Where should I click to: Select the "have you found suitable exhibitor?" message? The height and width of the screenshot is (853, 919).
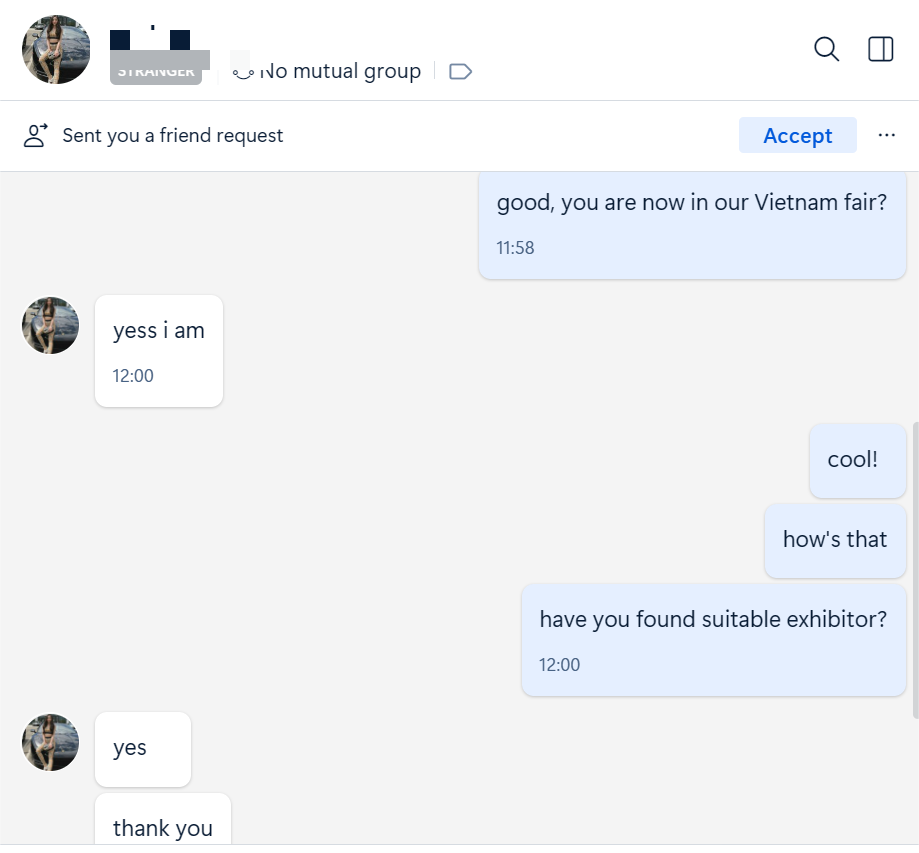[713, 620]
